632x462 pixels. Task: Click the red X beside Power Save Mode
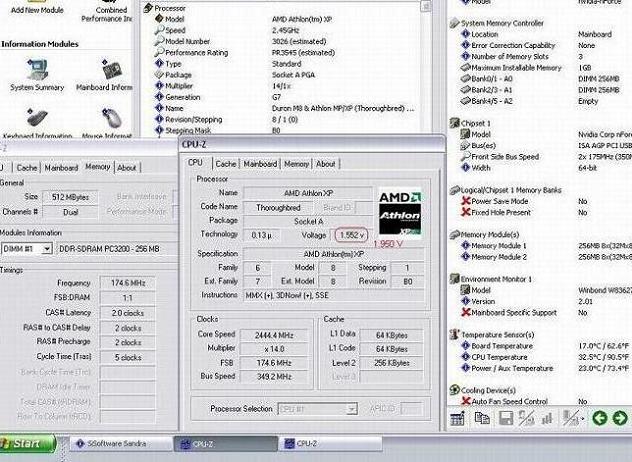pyautogui.click(x=466, y=201)
